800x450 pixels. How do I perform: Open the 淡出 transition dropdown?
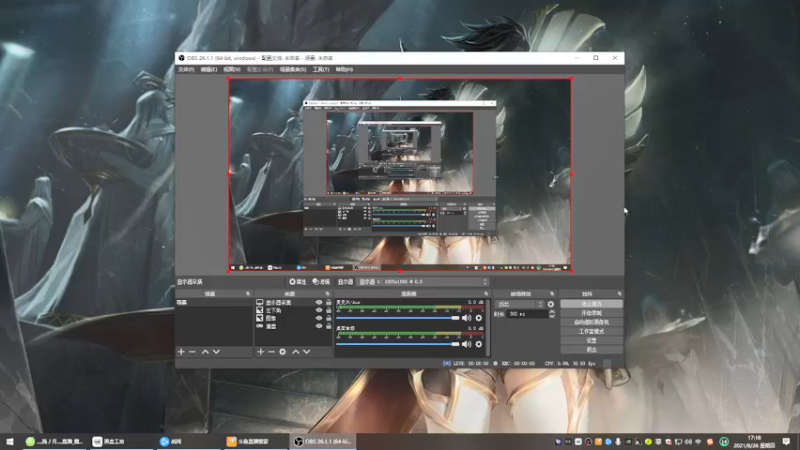click(x=519, y=304)
